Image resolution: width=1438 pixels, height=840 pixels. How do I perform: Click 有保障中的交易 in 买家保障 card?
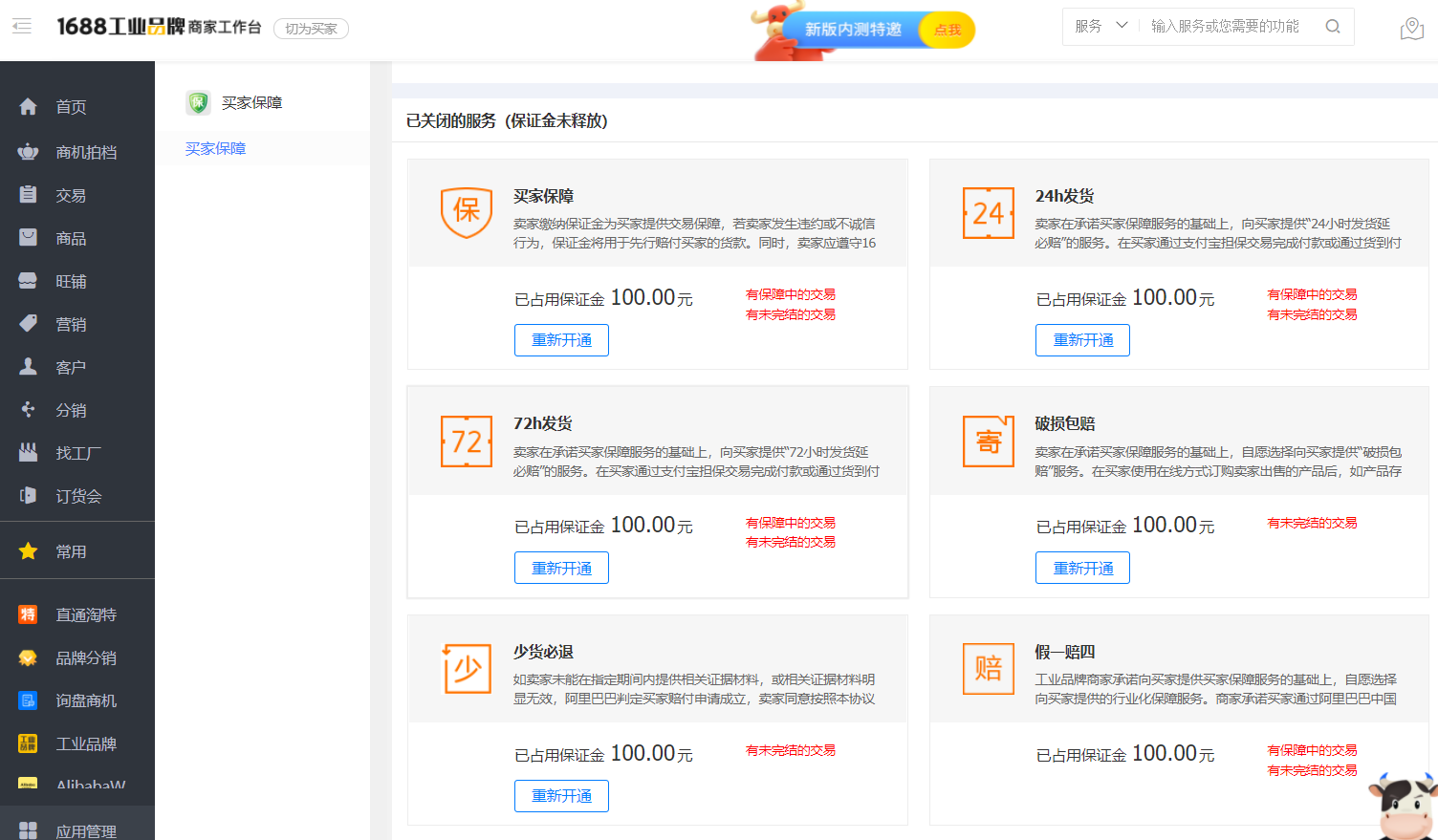click(x=791, y=294)
